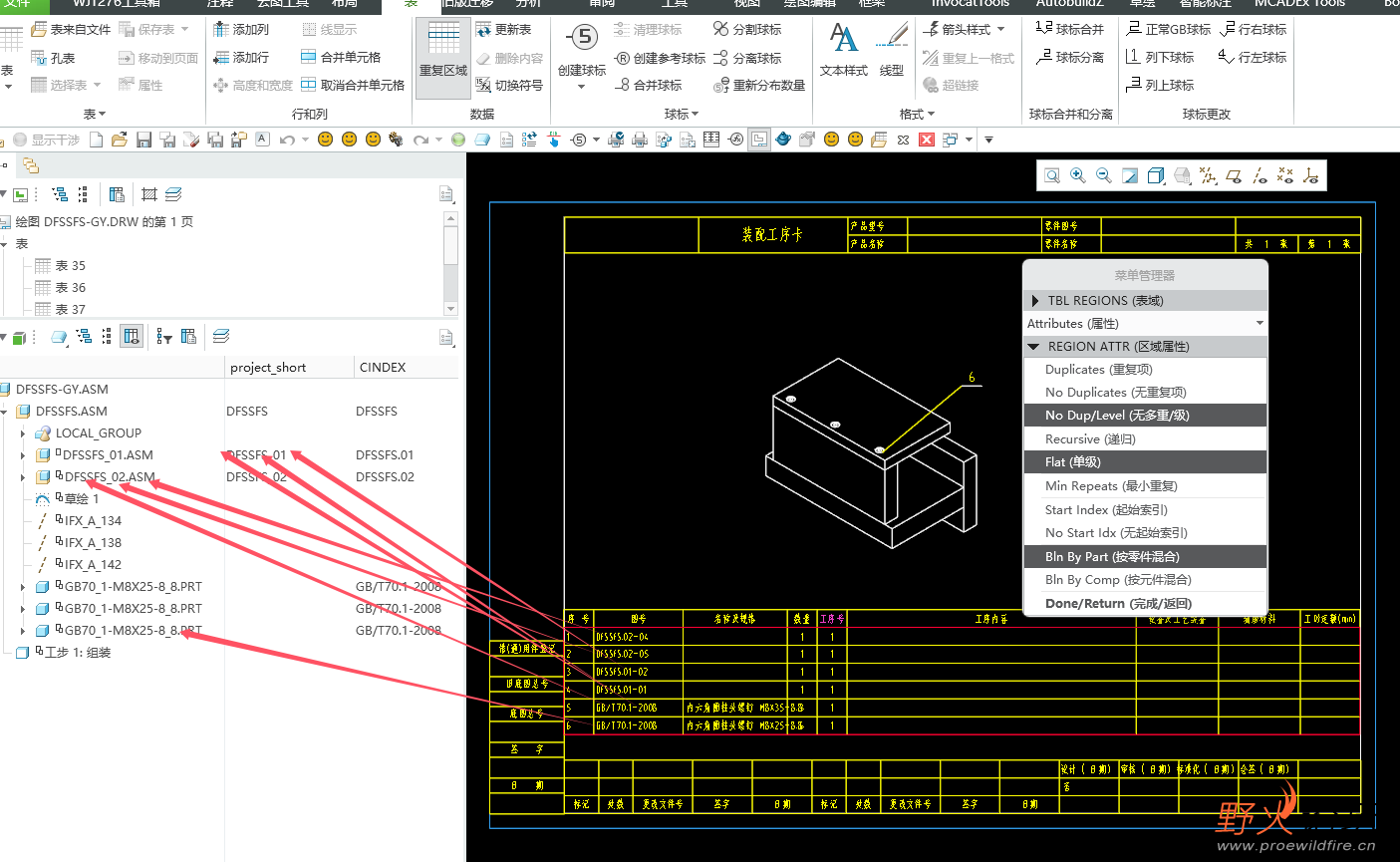Toggle coordinate system display visibility

point(1311,176)
